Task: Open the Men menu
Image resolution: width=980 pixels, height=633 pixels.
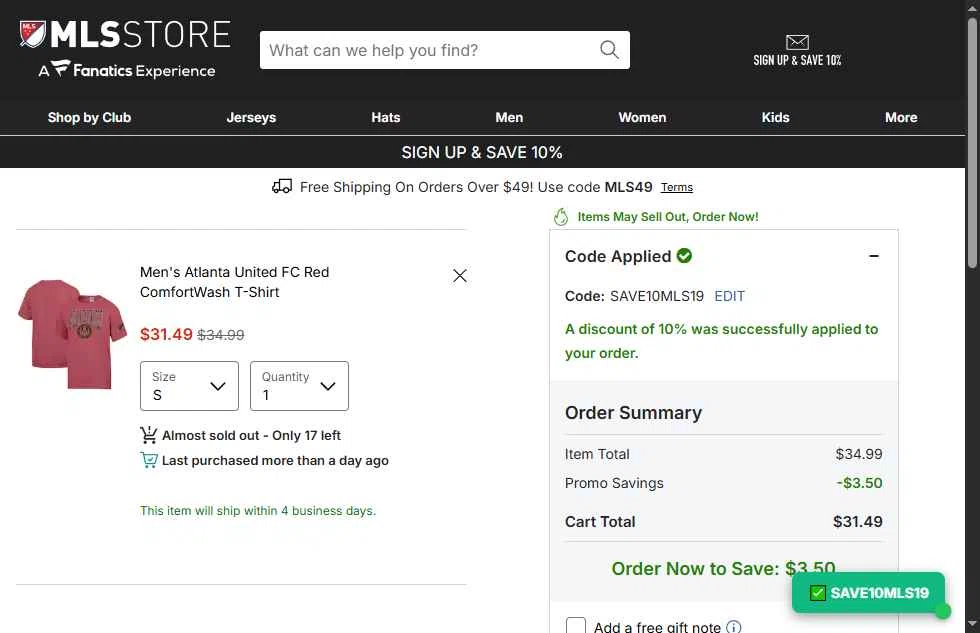Action: click(509, 117)
